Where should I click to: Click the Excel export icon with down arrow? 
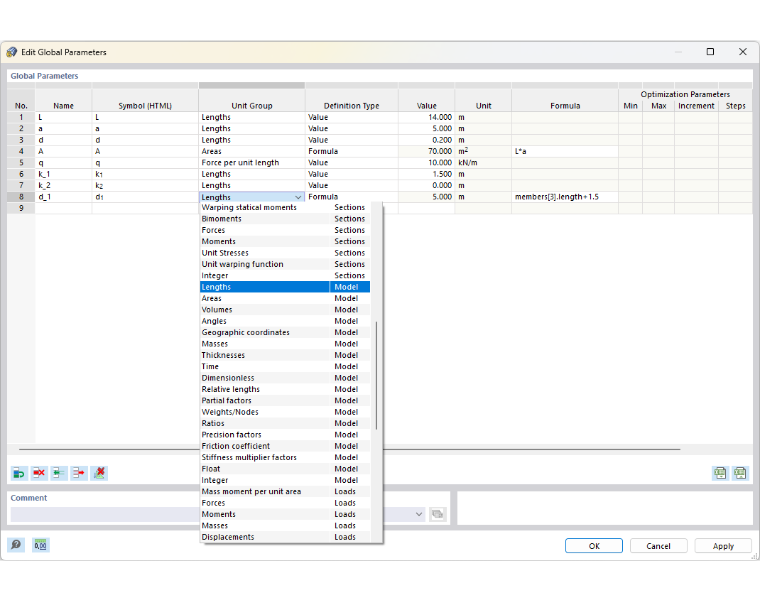tap(720, 473)
